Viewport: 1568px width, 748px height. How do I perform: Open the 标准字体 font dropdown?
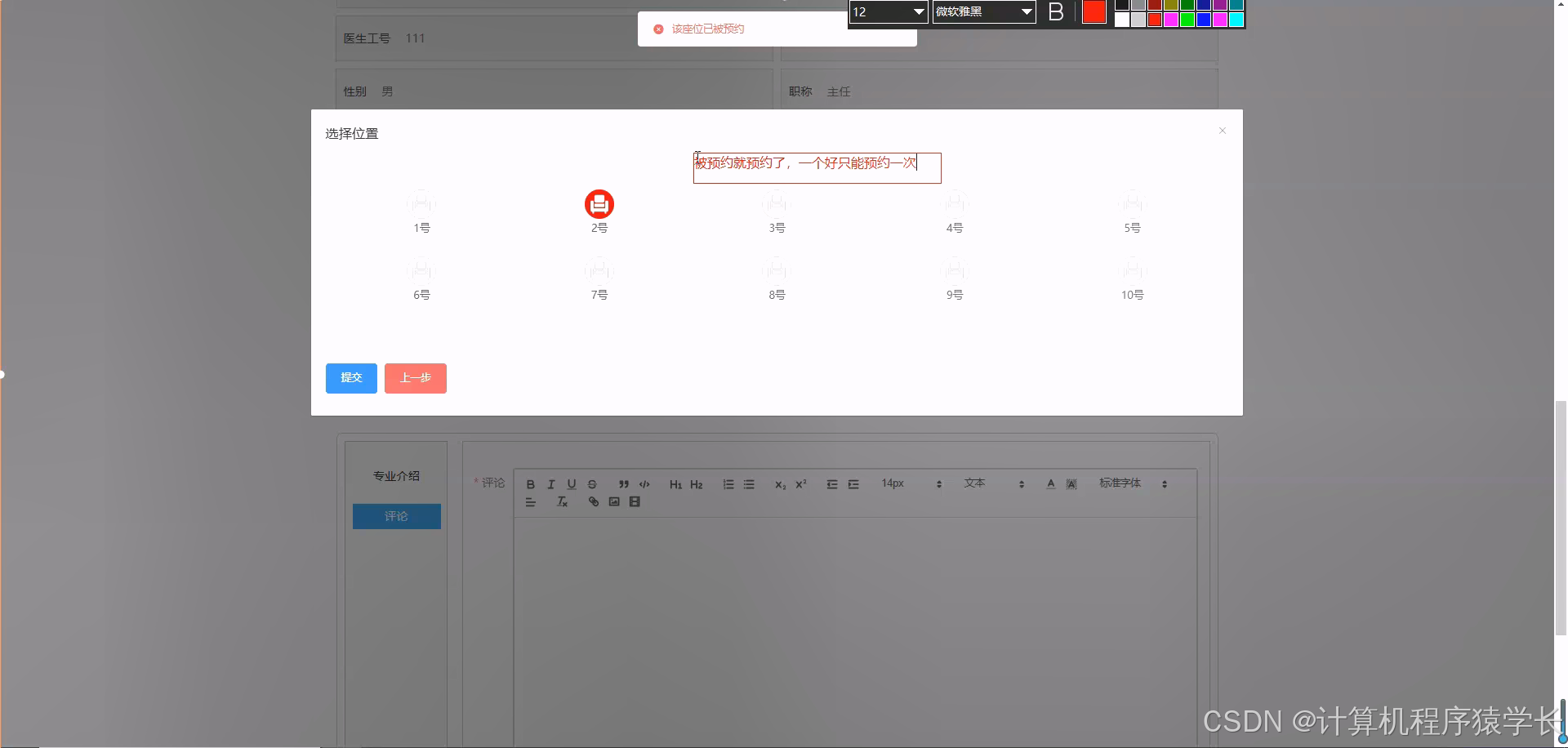(1133, 483)
